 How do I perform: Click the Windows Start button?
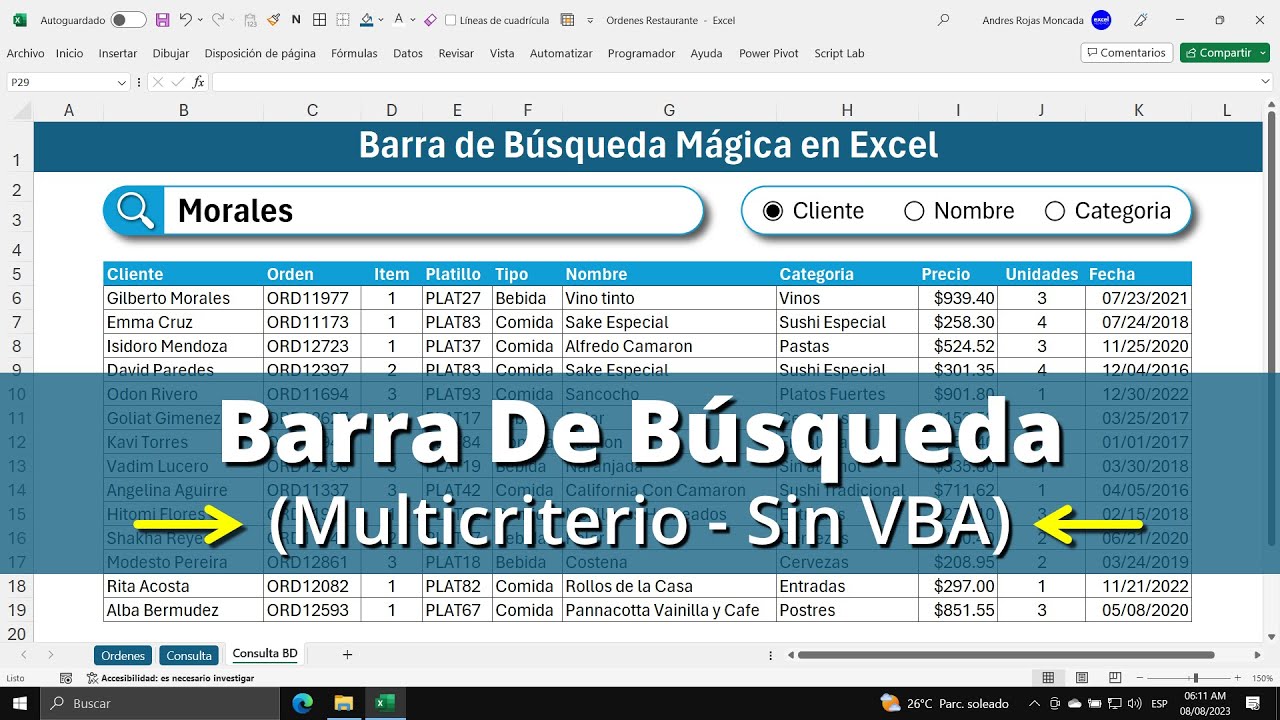pyautogui.click(x=20, y=703)
